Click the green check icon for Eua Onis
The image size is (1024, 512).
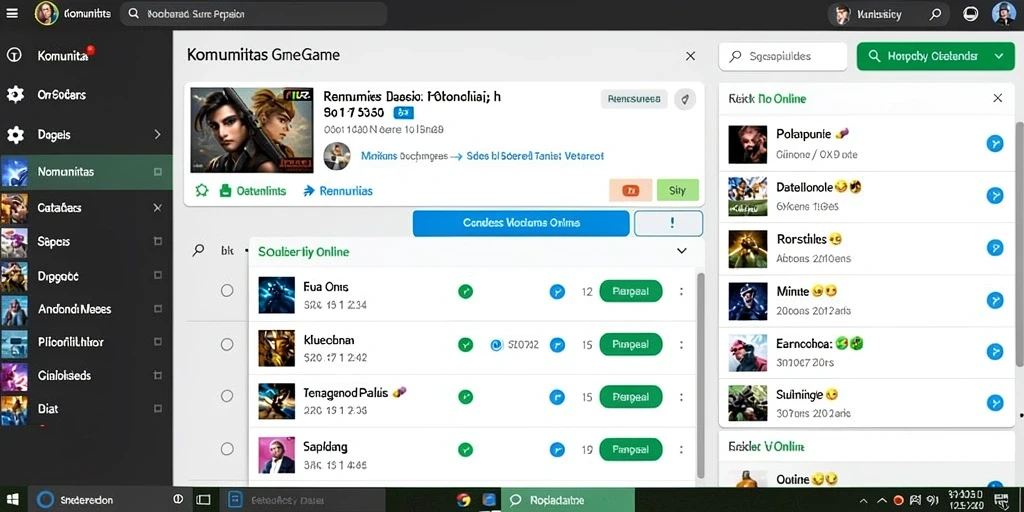tap(466, 292)
